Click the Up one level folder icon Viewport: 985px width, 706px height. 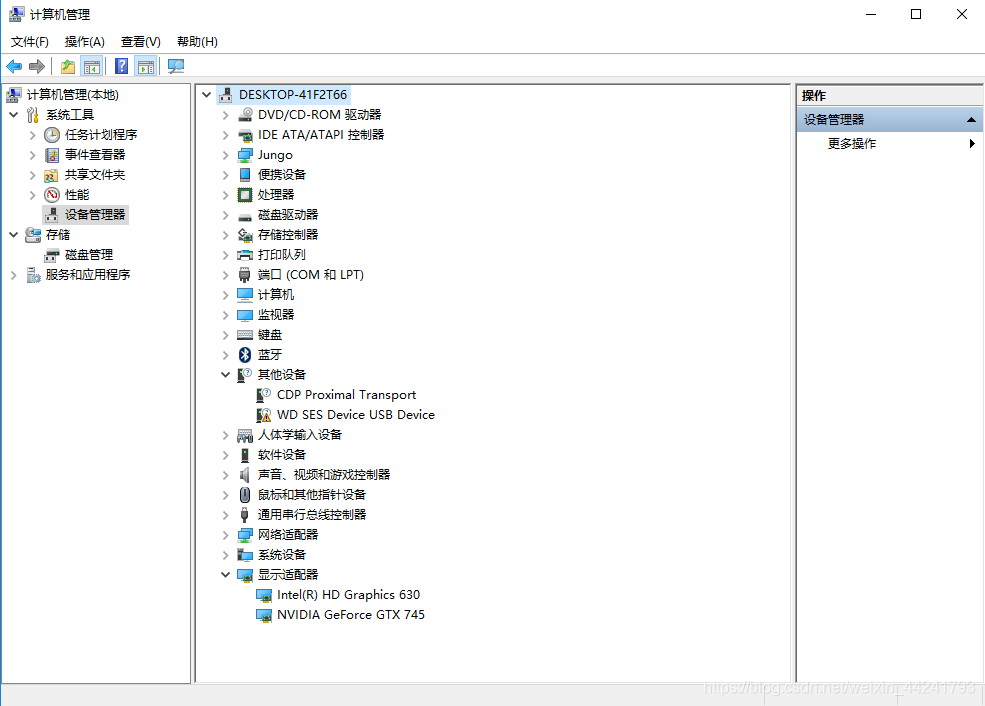coord(68,67)
